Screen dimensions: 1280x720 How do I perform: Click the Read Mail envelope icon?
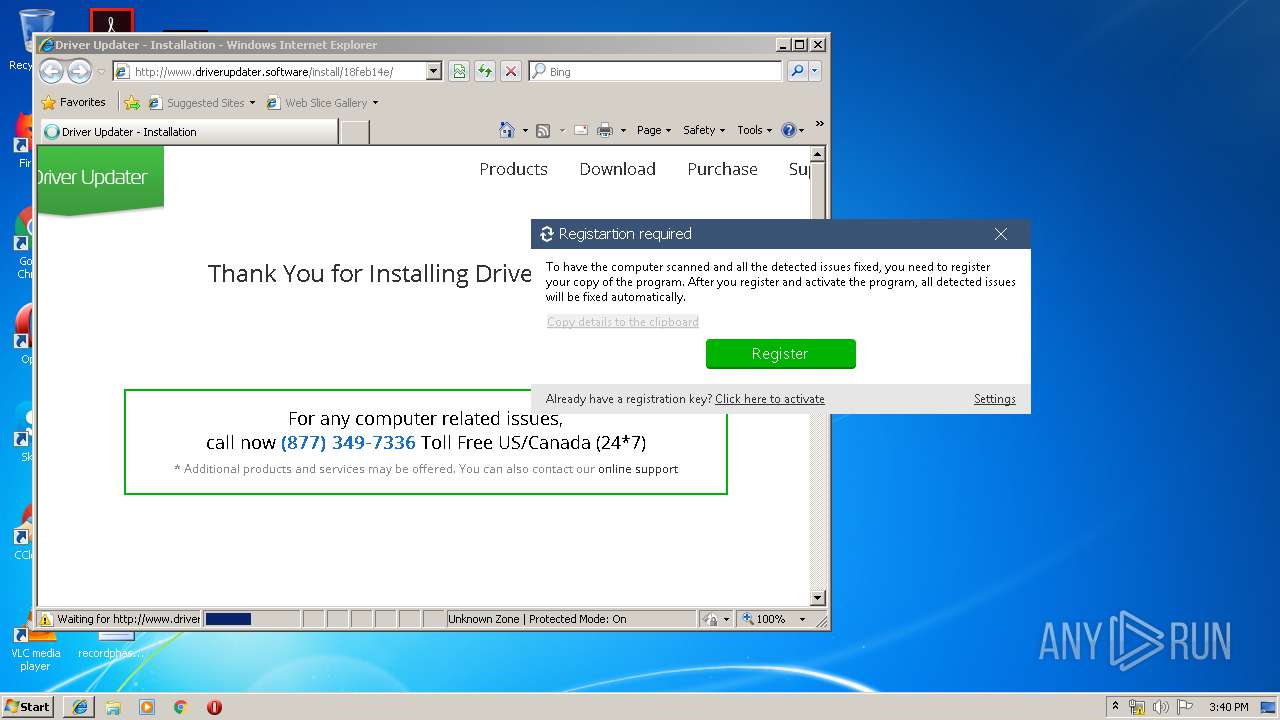coord(580,130)
